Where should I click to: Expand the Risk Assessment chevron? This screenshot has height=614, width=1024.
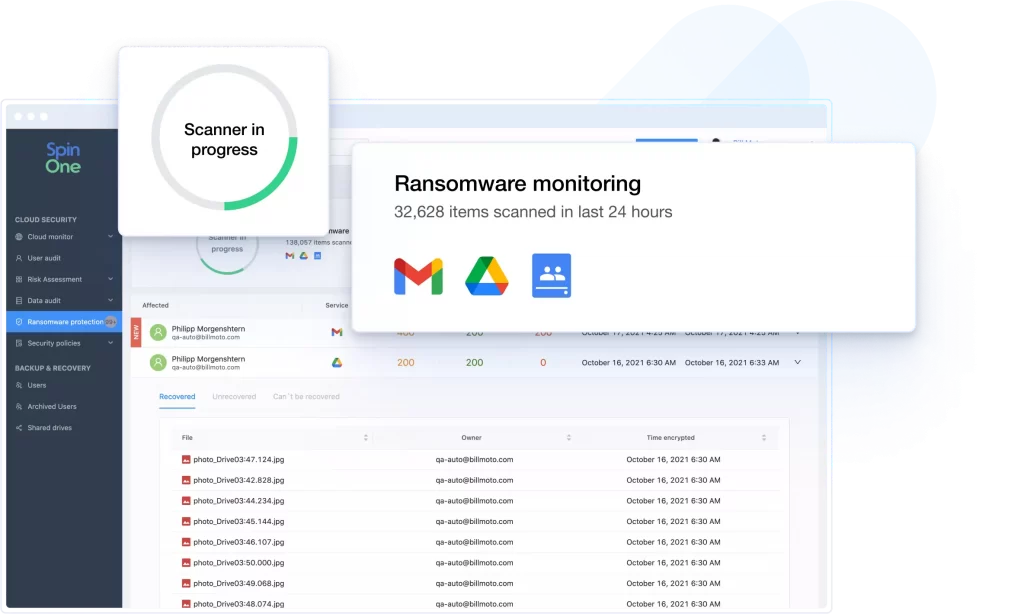pyautogui.click(x=110, y=279)
